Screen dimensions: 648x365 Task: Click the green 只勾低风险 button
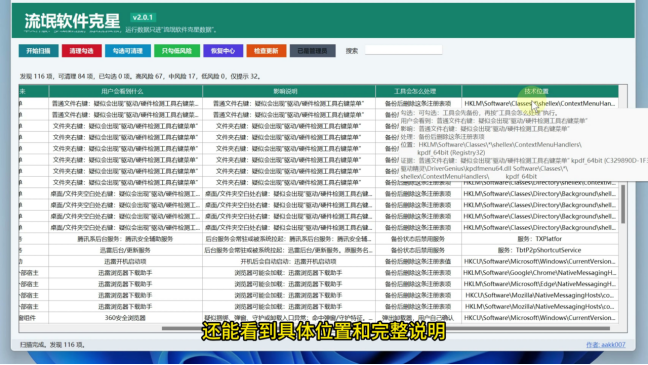[x=177, y=51]
